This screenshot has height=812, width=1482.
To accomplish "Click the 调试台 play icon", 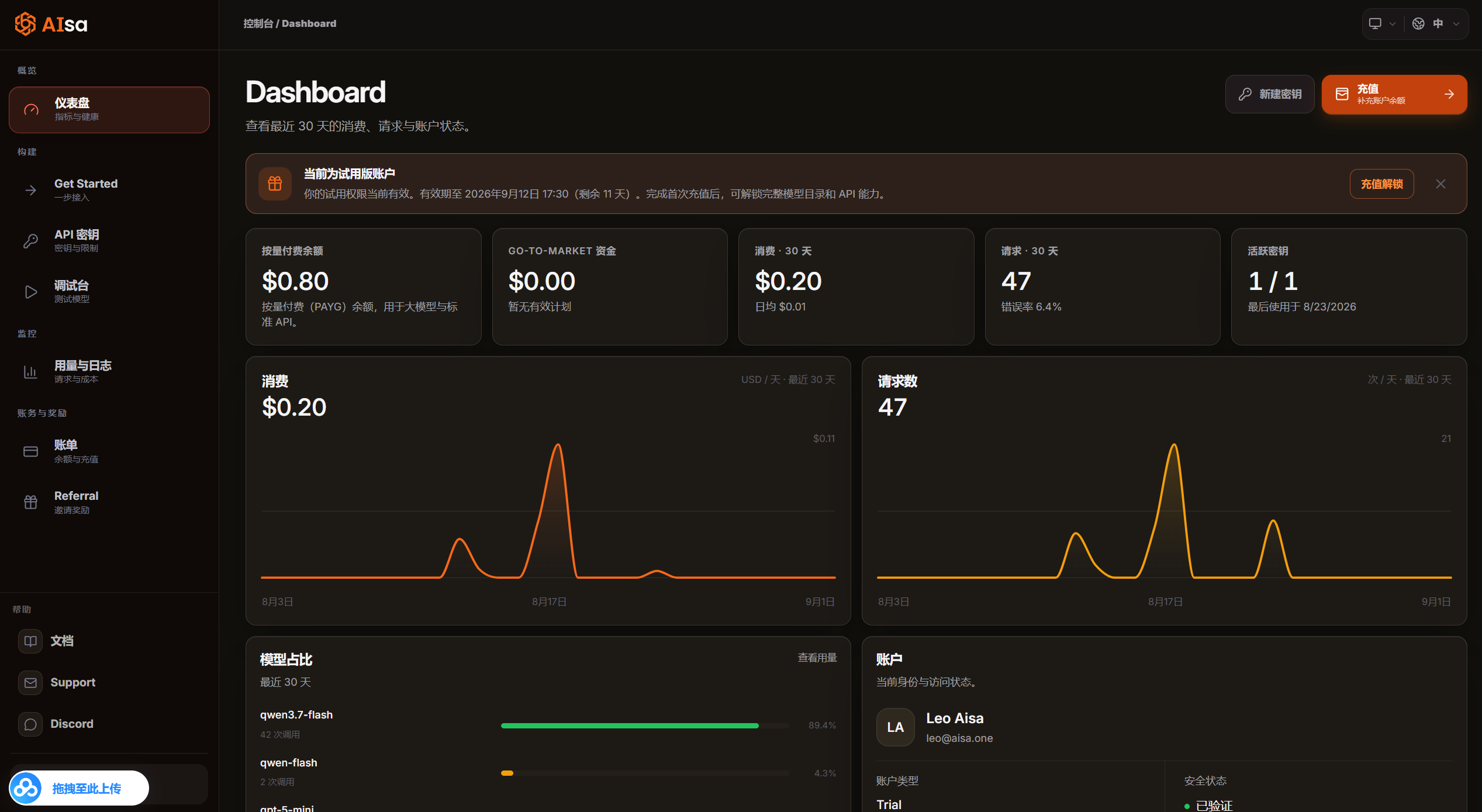I will coord(31,292).
